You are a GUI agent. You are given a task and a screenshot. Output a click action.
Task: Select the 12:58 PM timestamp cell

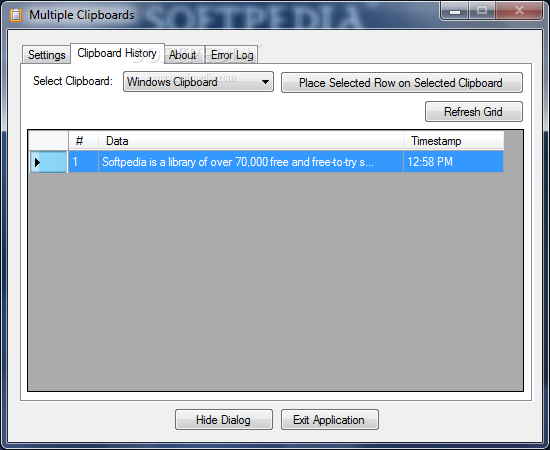coord(454,162)
